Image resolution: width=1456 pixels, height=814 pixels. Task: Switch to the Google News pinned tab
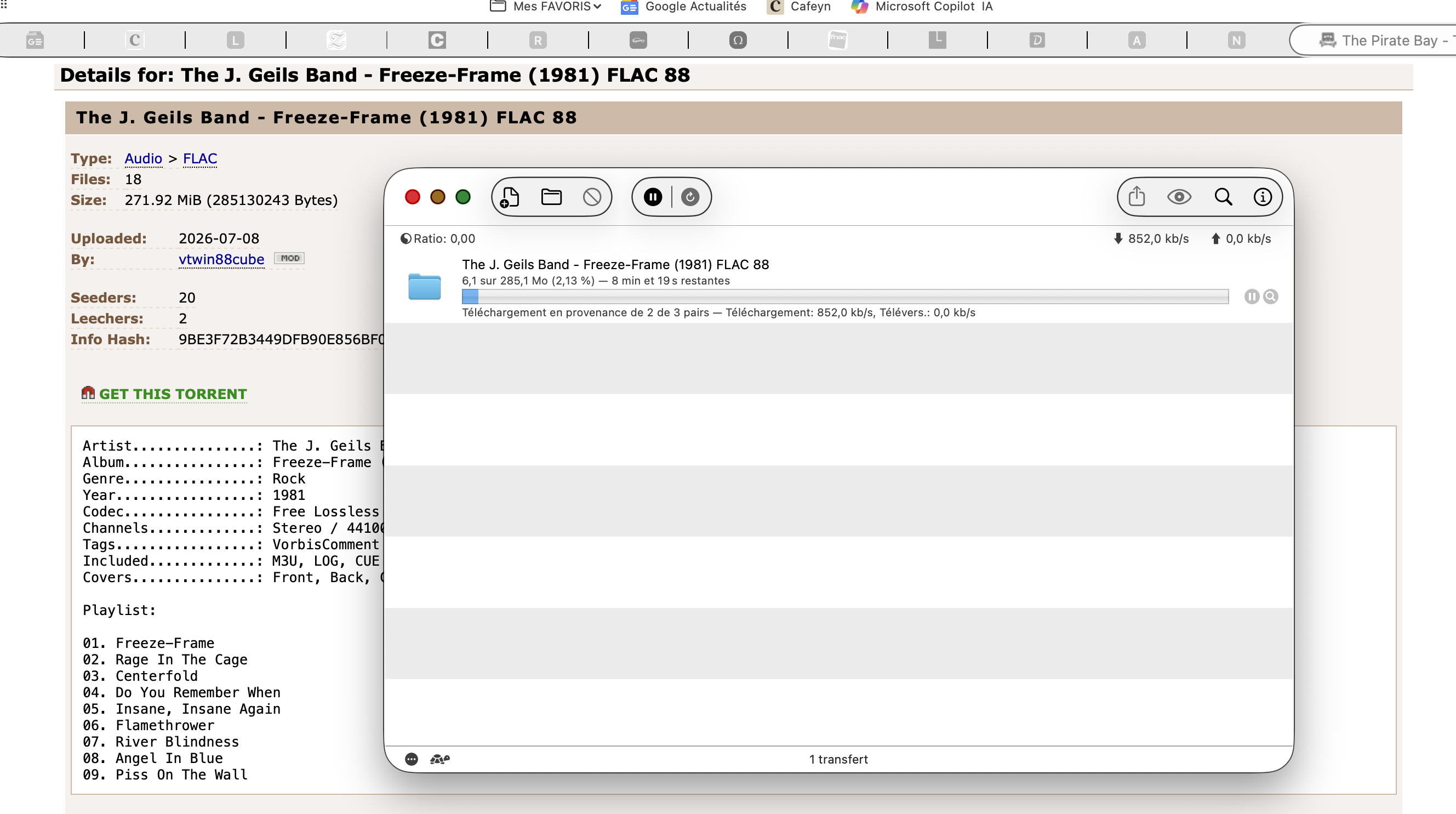click(x=35, y=40)
